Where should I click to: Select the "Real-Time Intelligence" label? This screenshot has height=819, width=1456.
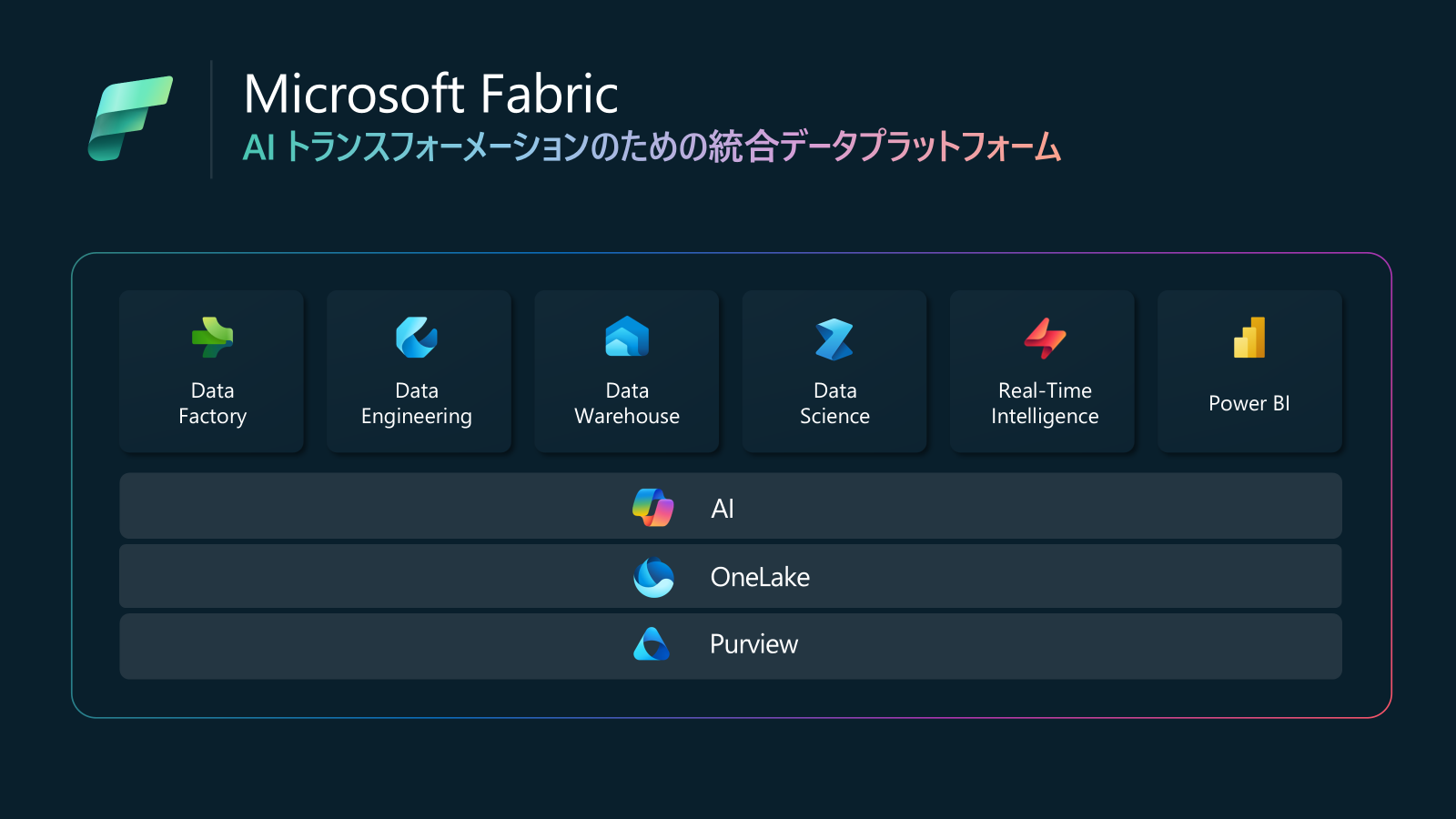tap(1045, 403)
